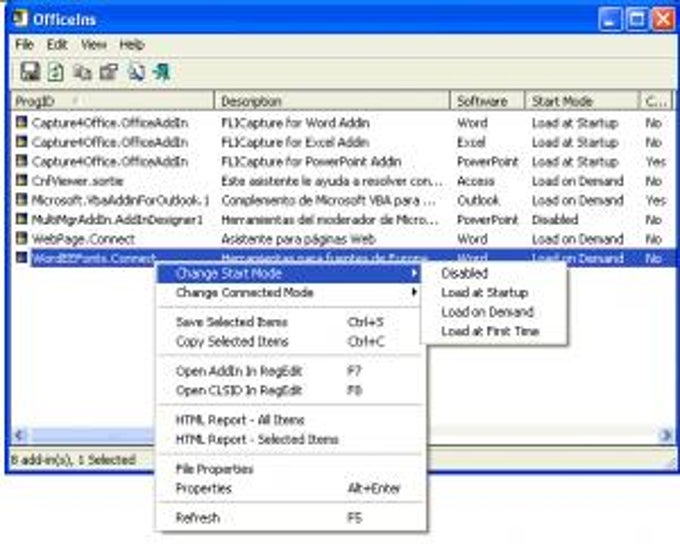The height and width of the screenshot is (544, 680).
Task: Open the Edit menu
Action: click(x=57, y=44)
